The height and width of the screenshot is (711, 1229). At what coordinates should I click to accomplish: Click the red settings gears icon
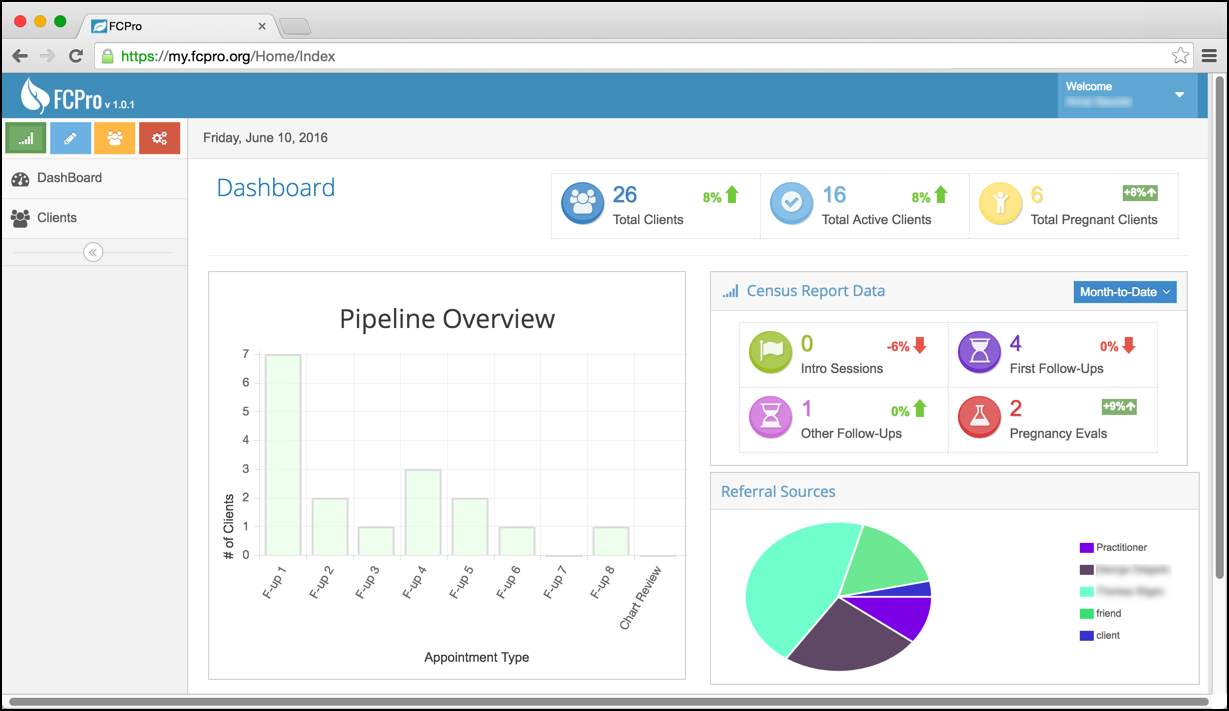pos(159,138)
